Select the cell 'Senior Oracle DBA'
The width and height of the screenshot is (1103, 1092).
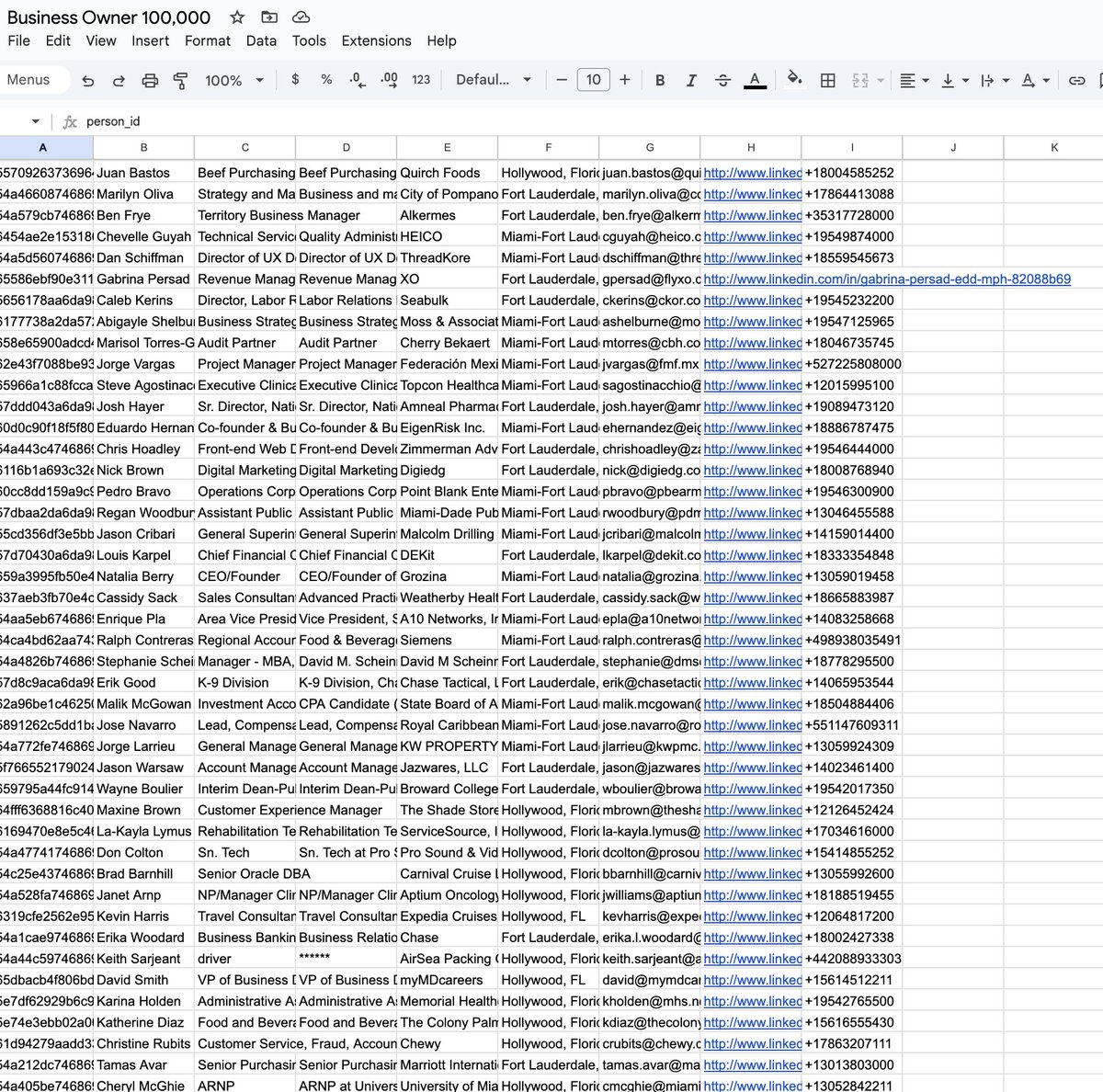(x=255, y=874)
